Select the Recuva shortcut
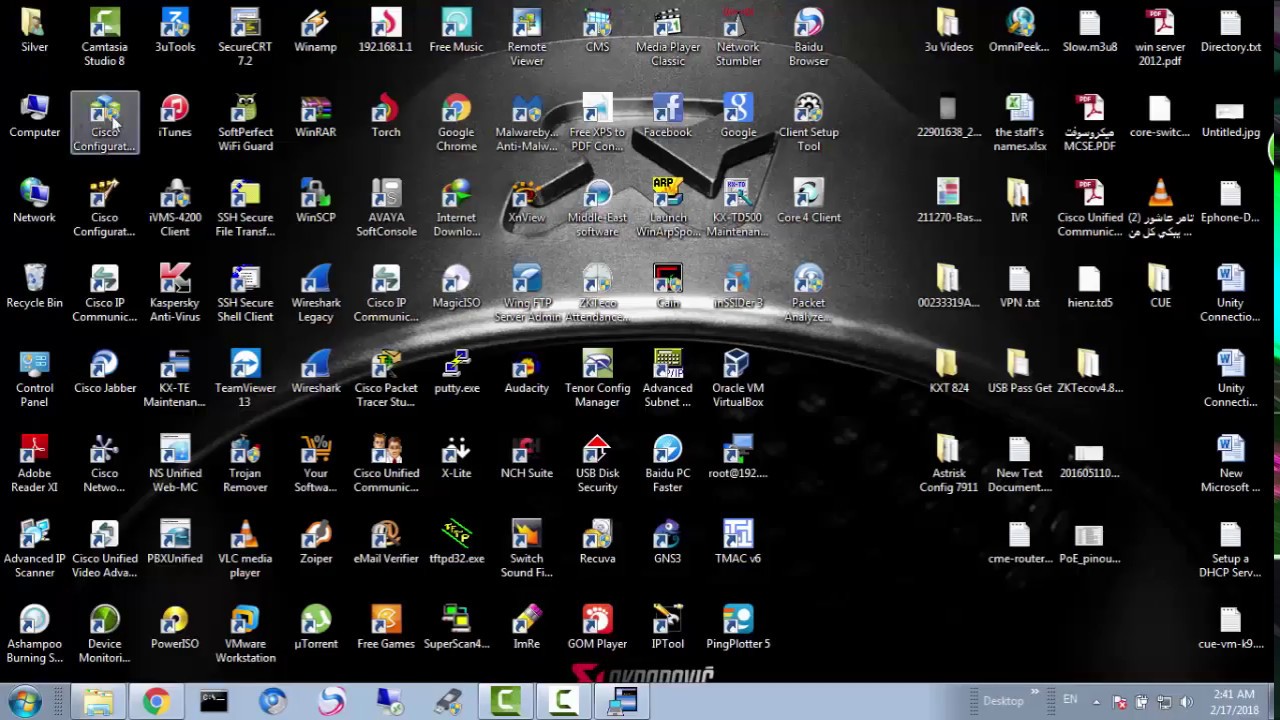The image size is (1280, 720). click(597, 542)
